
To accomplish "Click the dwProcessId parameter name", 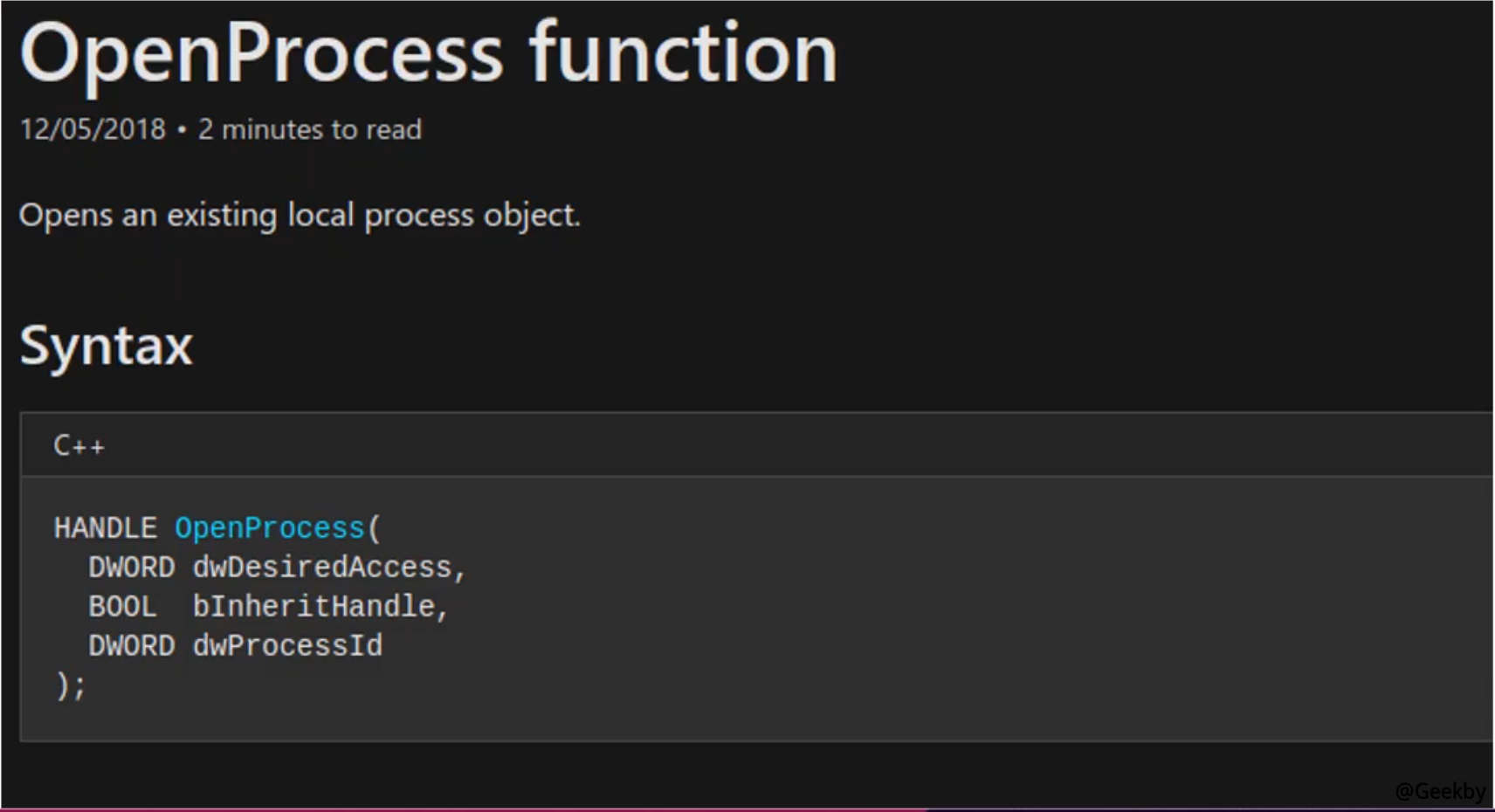I will point(287,646).
